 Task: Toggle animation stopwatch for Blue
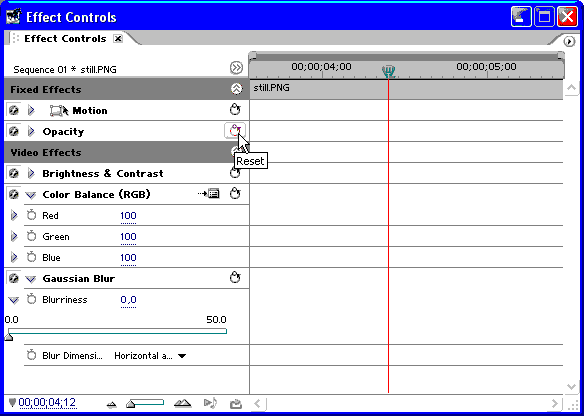[x=32, y=257]
